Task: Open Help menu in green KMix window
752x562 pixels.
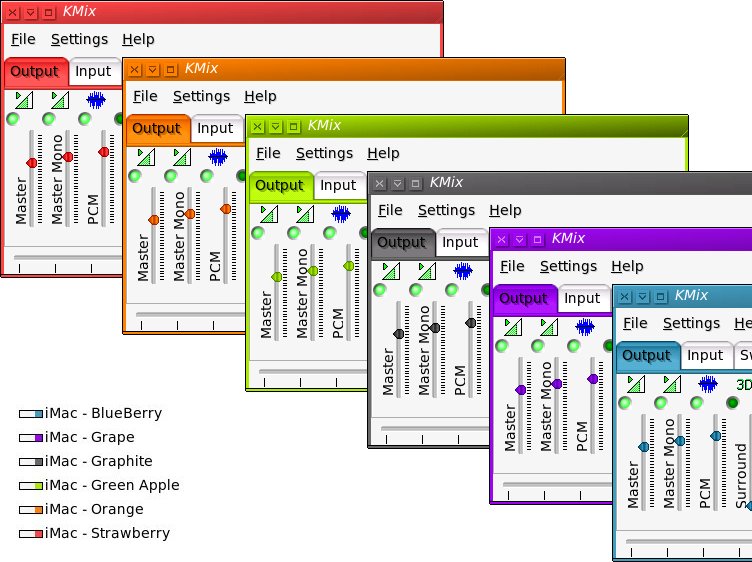Action: pos(383,153)
